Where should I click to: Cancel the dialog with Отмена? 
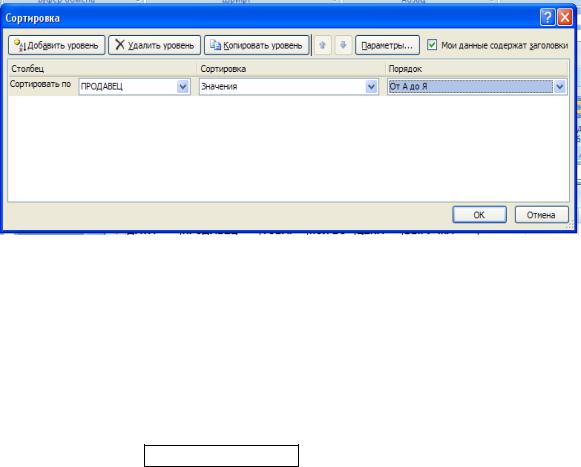point(541,215)
